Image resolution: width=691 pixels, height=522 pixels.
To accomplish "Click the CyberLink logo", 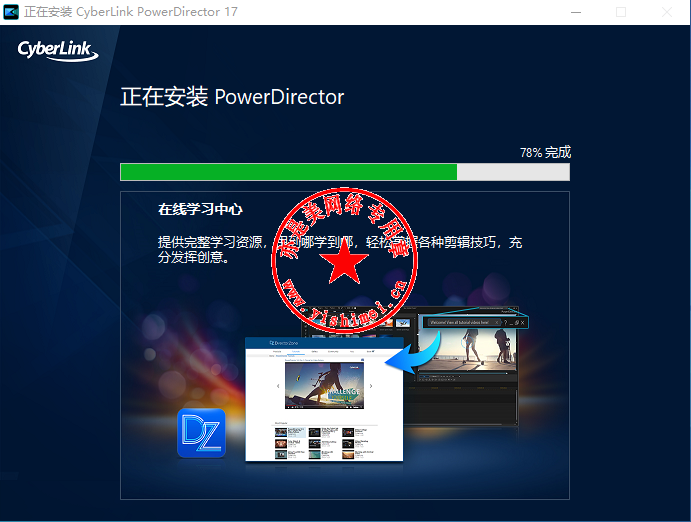I will 58,50.
